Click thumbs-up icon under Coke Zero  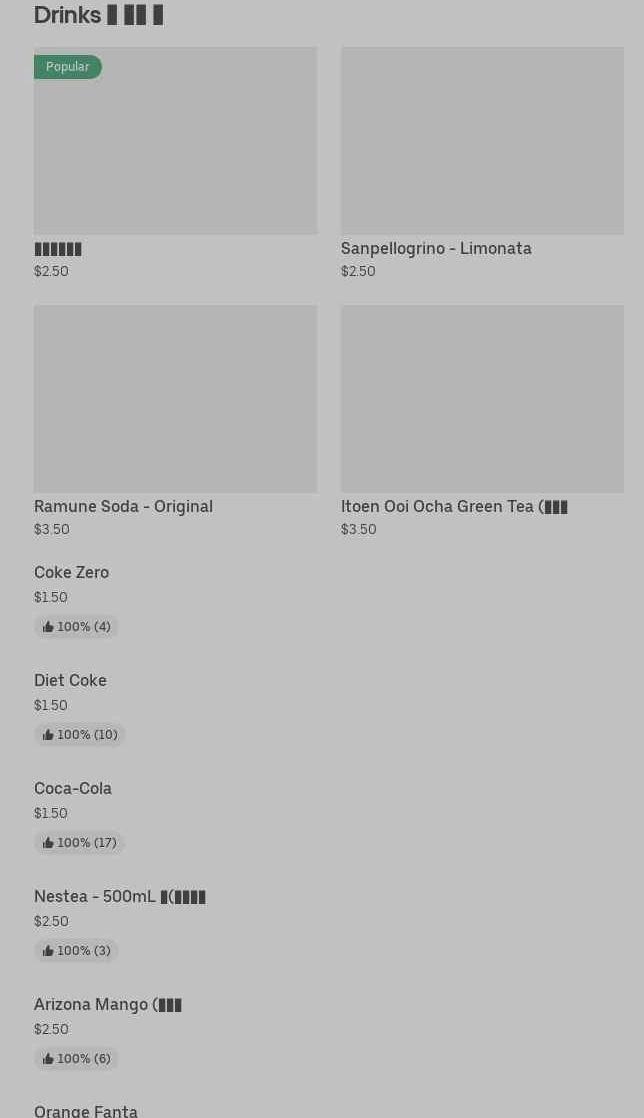pos(48,627)
